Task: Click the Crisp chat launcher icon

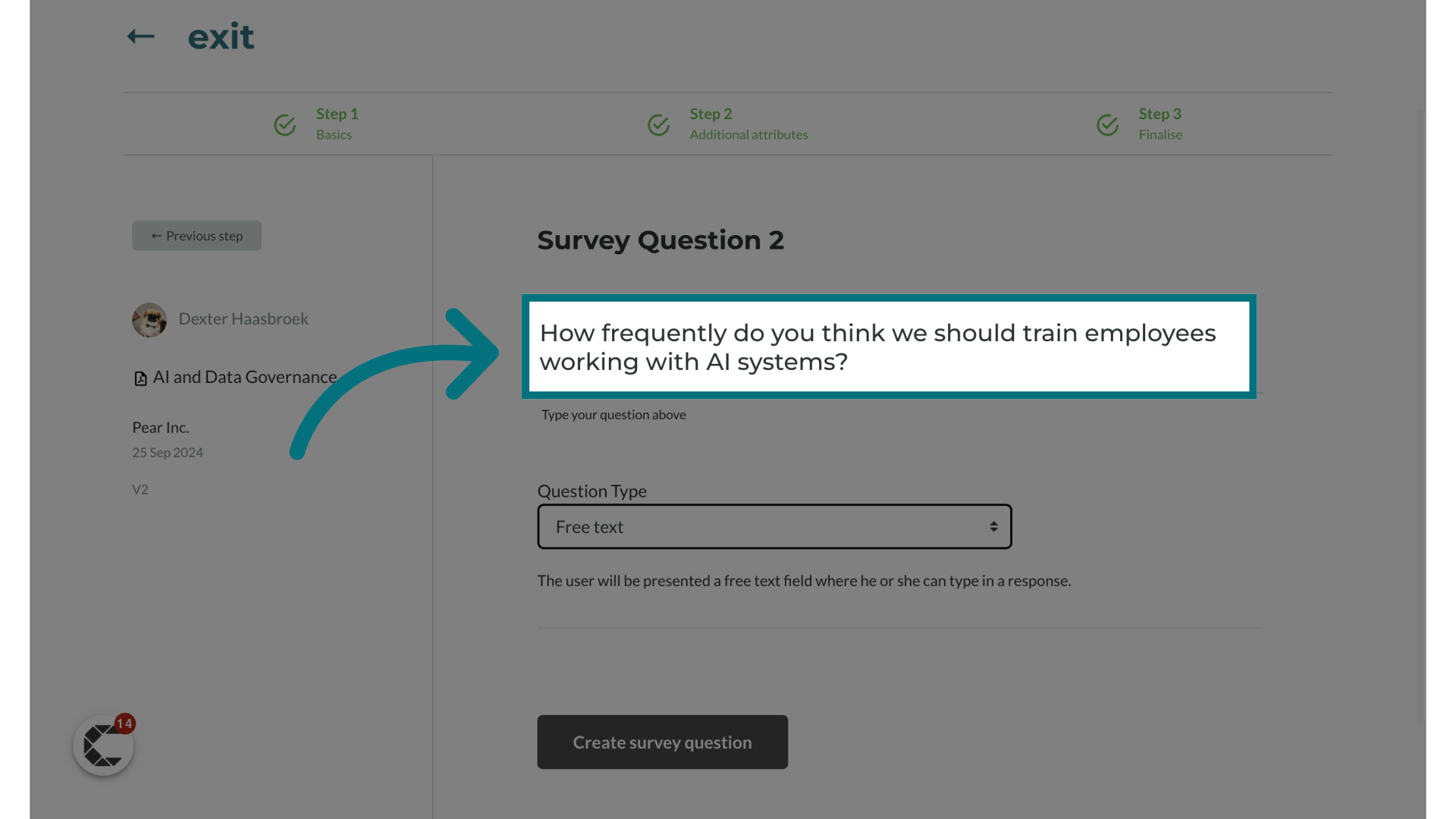Action: click(103, 746)
